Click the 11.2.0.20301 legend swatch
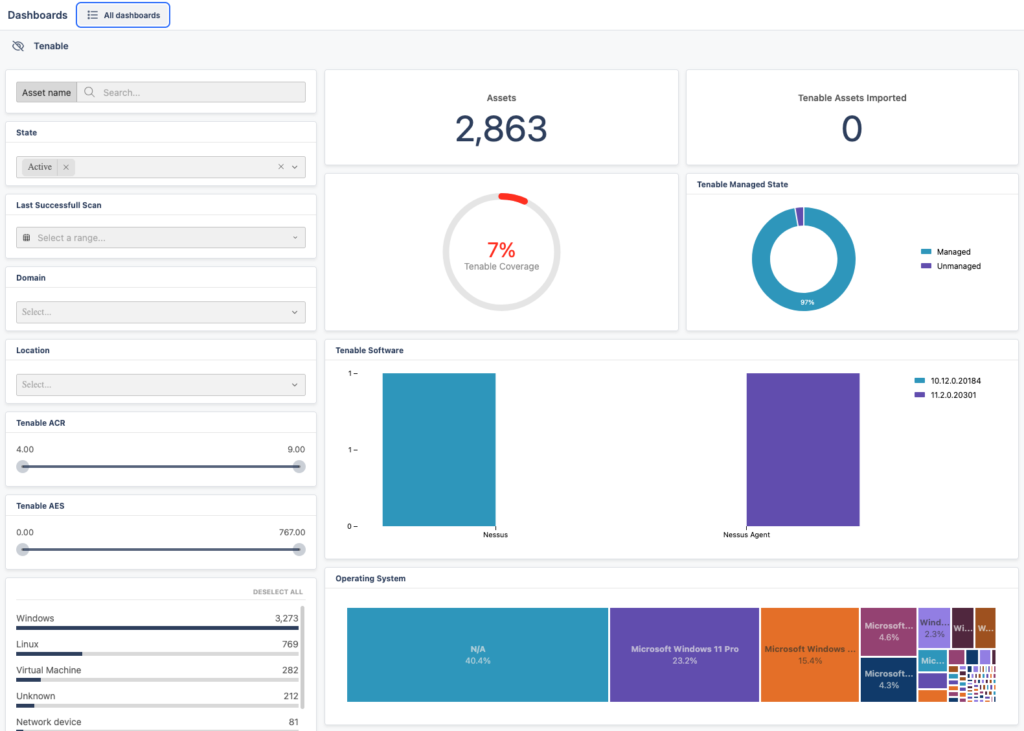The height and width of the screenshot is (731, 1024). (x=920, y=395)
